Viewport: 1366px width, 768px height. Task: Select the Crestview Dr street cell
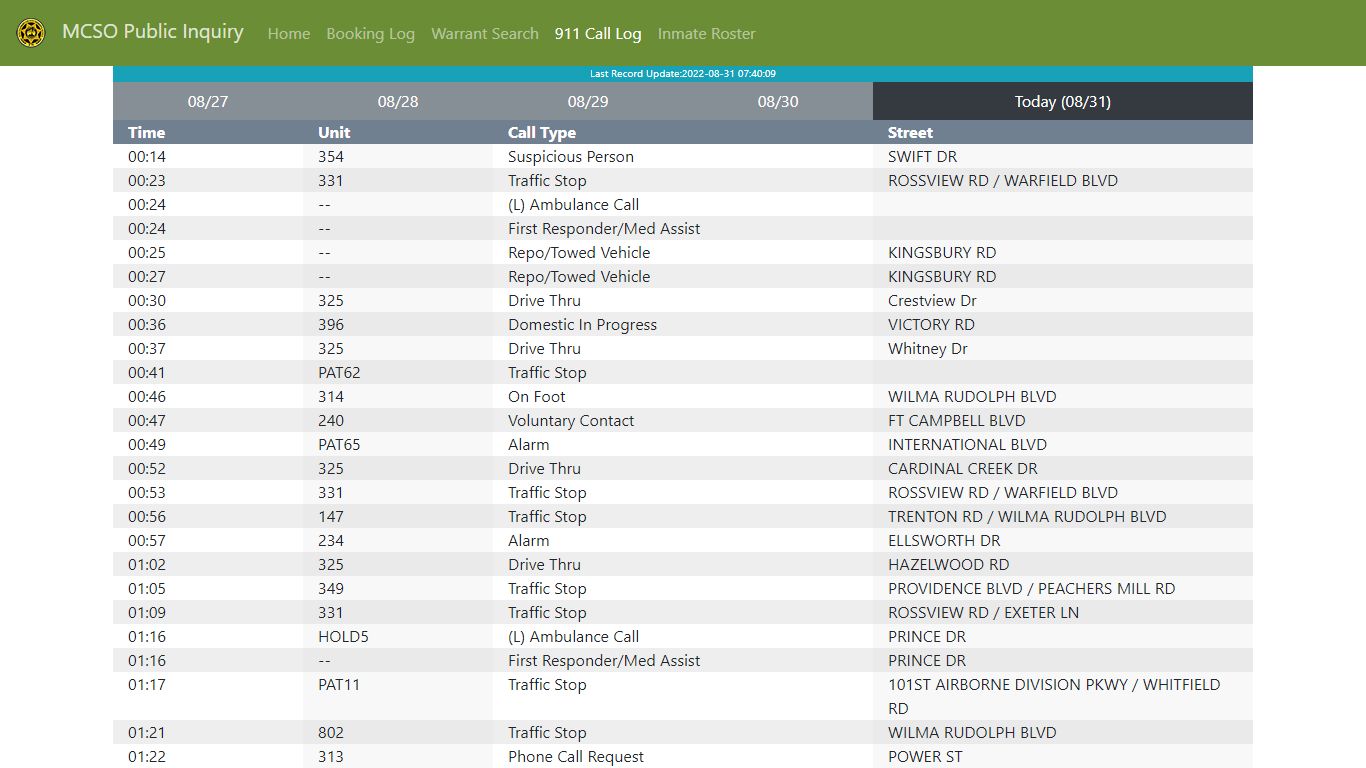point(1063,300)
